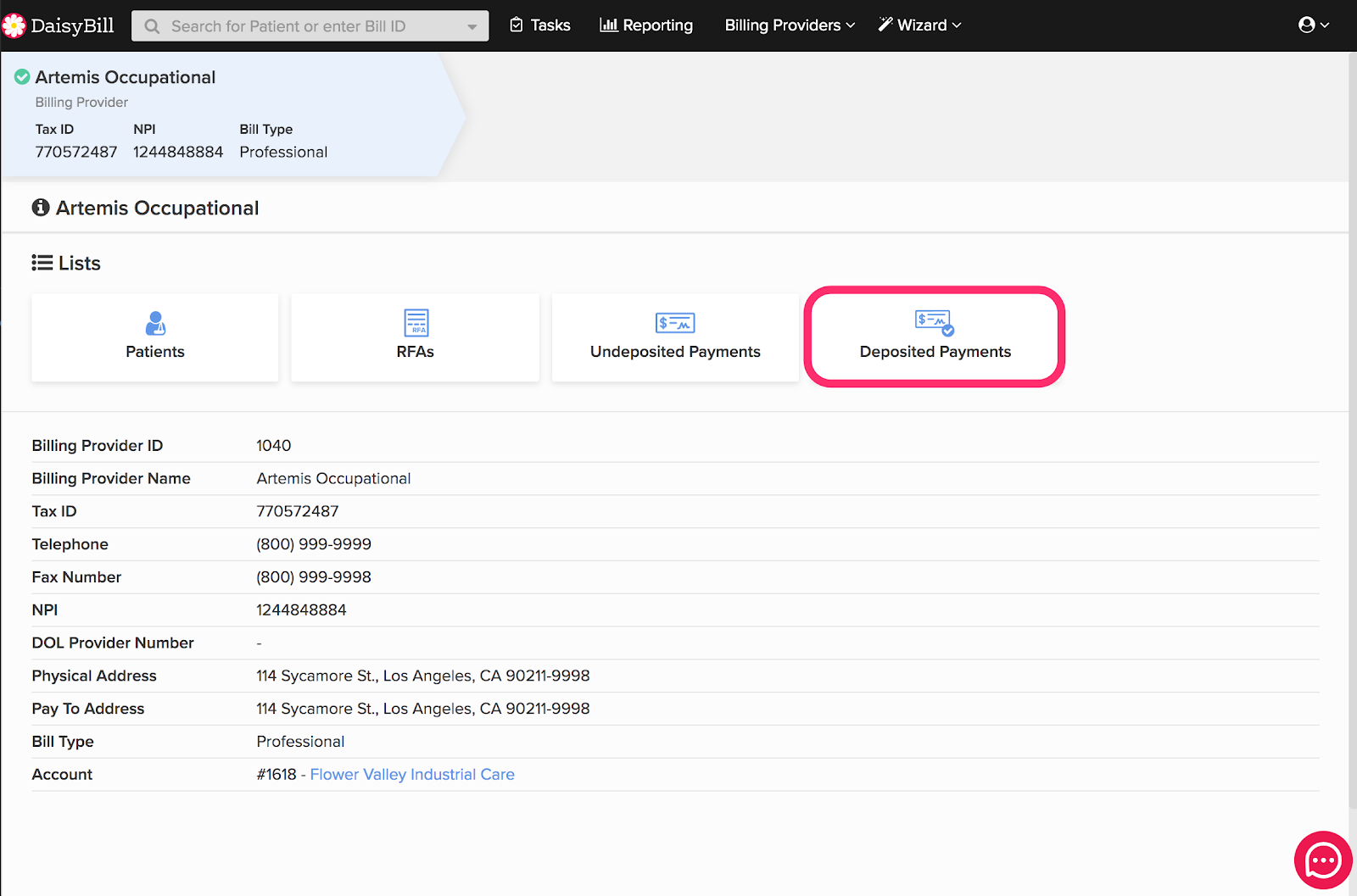
Task: Select Billing Provider ID value 1040
Action: point(274,445)
